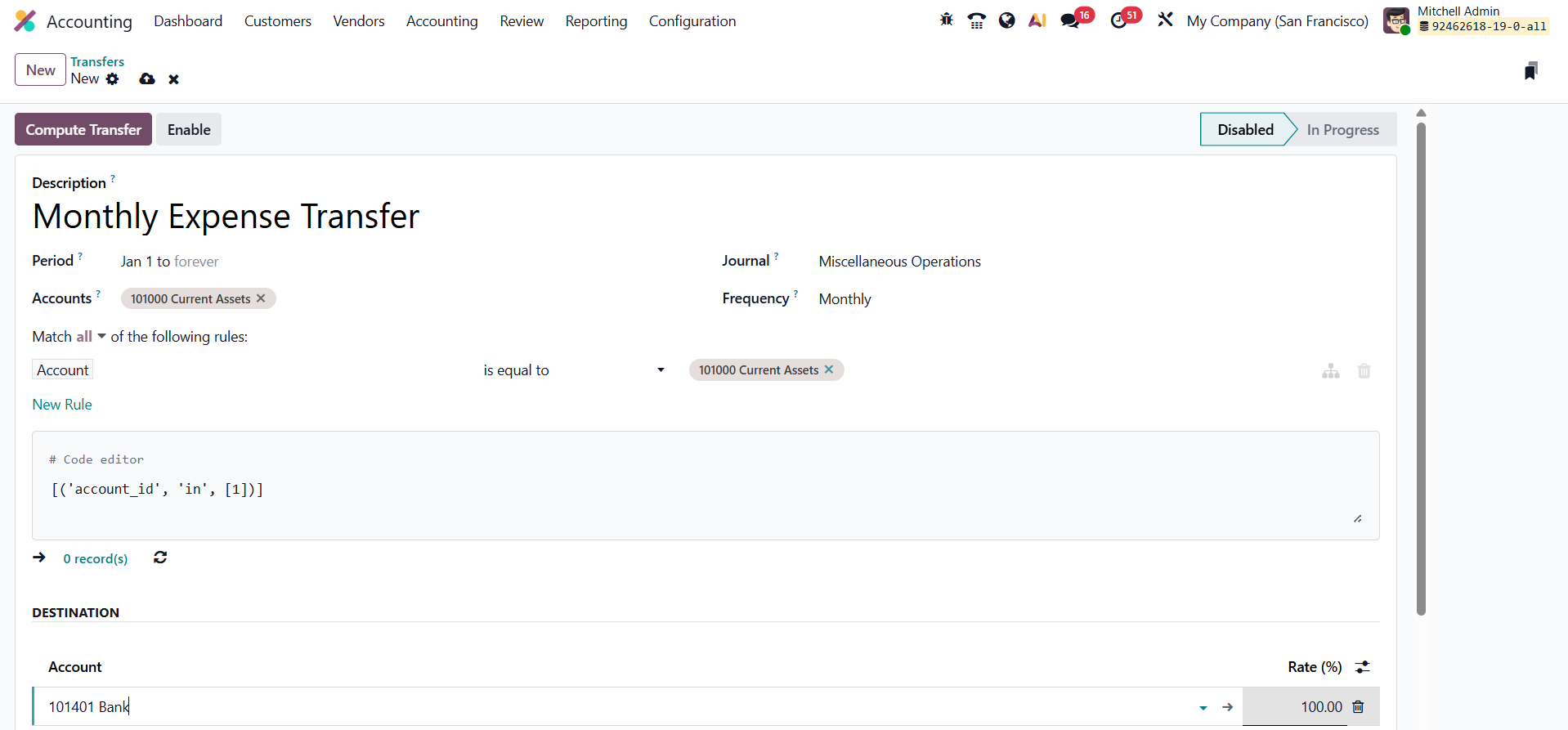1568x730 pixels.
Task: Open the Accounting menu item
Action: (442, 21)
